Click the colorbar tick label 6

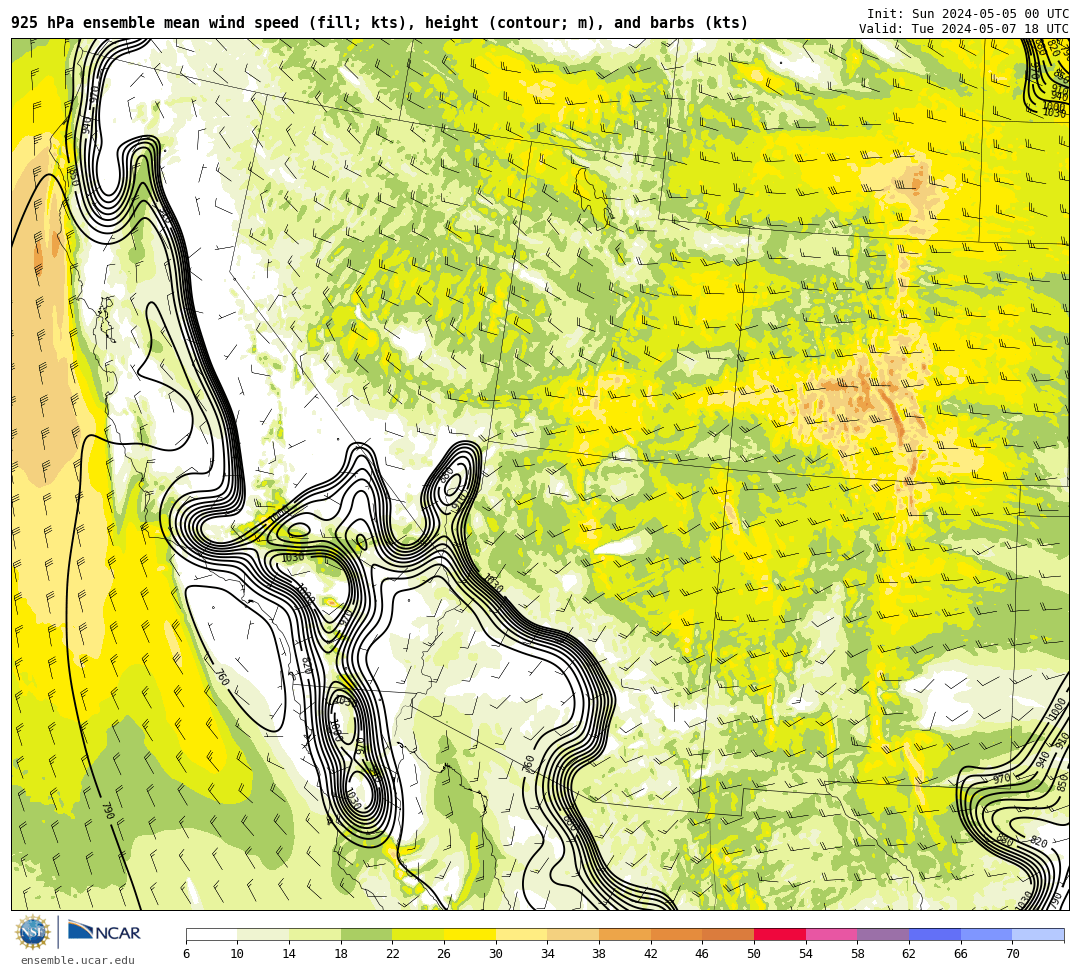coord(187,954)
